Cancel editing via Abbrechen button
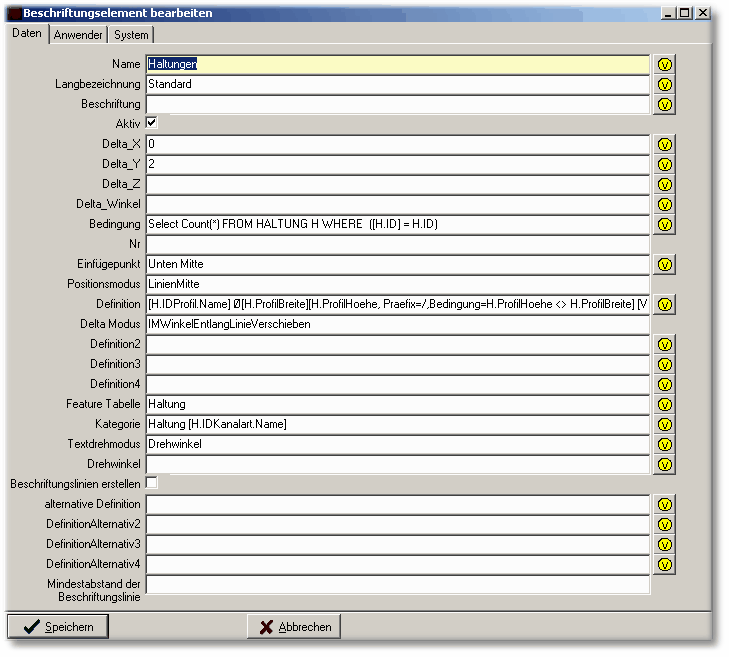 (x=294, y=627)
